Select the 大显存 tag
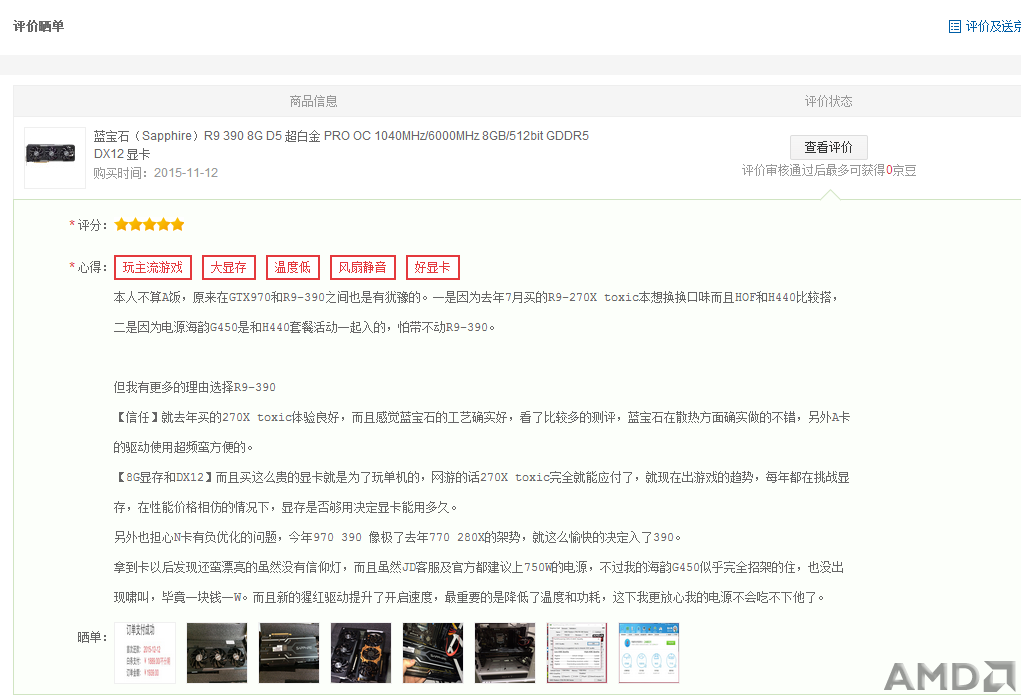Image resolution: width=1021 pixels, height=697 pixels. (229, 267)
